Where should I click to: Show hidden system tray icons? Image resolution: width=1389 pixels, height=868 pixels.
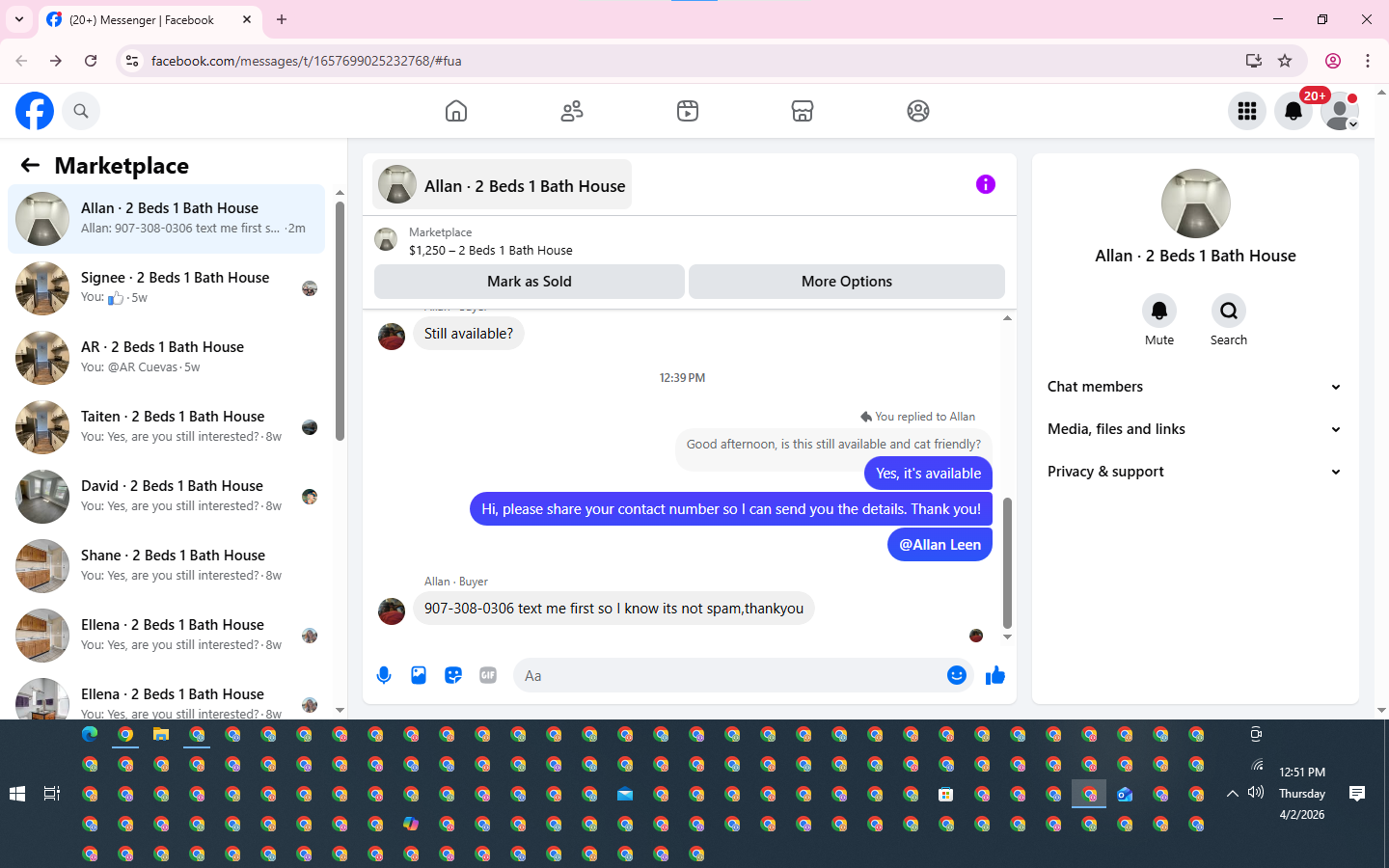1232,794
